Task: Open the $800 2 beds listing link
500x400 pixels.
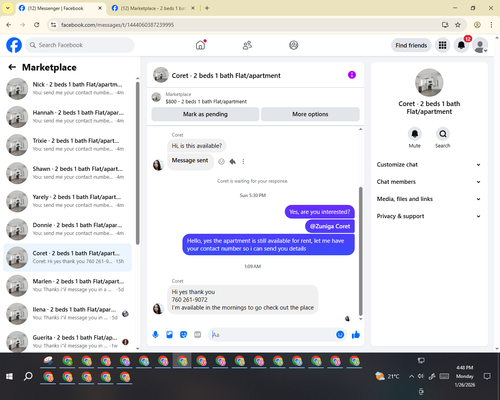Action: click(206, 102)
